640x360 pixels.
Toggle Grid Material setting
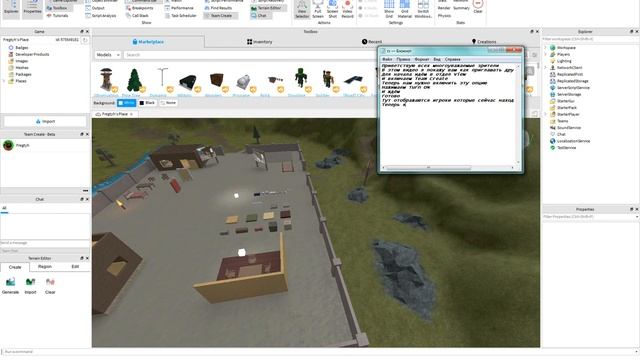pyautogui.click(x=404, y=9)
